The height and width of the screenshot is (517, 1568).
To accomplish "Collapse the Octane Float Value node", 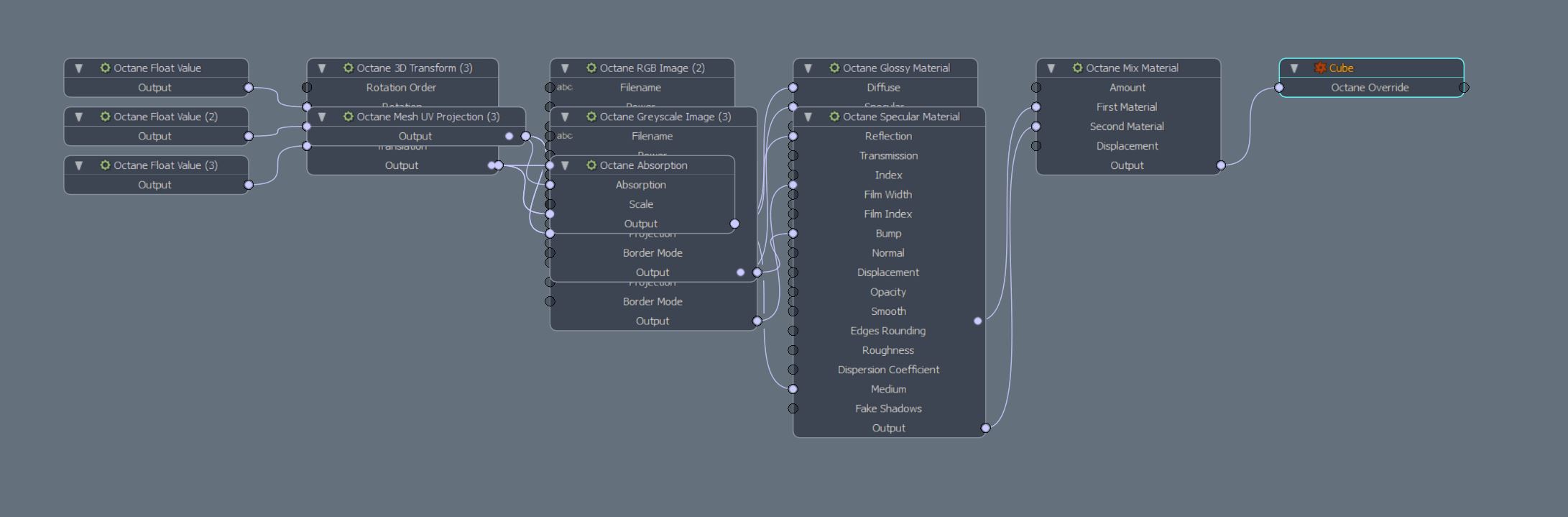I will coord(79,68).
